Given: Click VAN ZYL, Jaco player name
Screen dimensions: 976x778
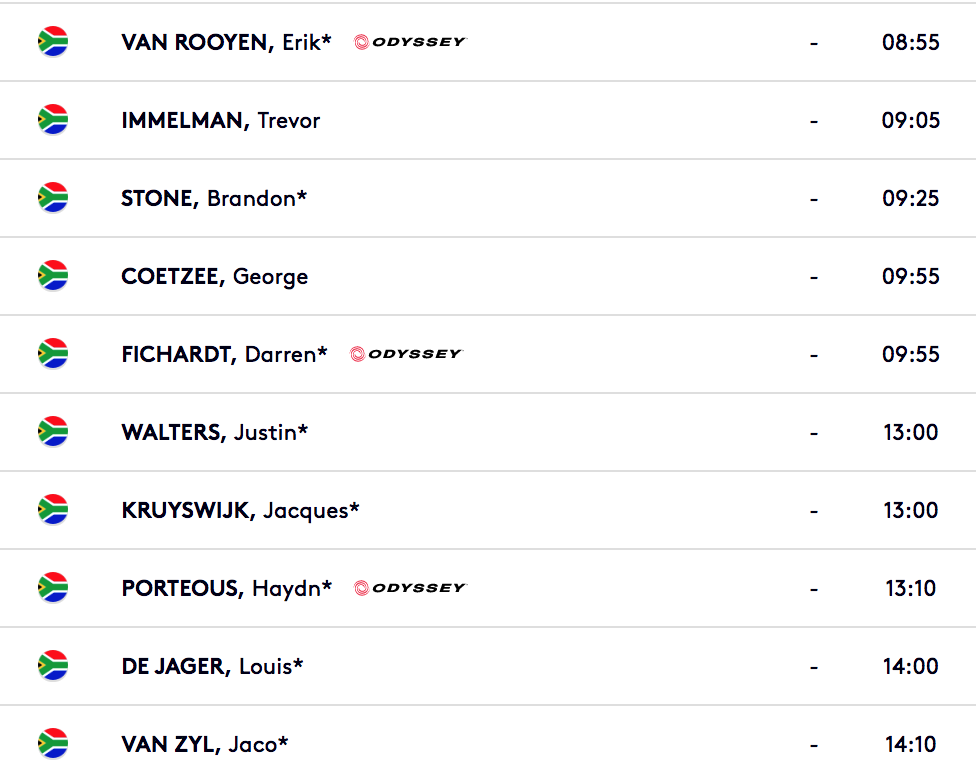Looking at the screenshot, I should click(x=205, y=744).
